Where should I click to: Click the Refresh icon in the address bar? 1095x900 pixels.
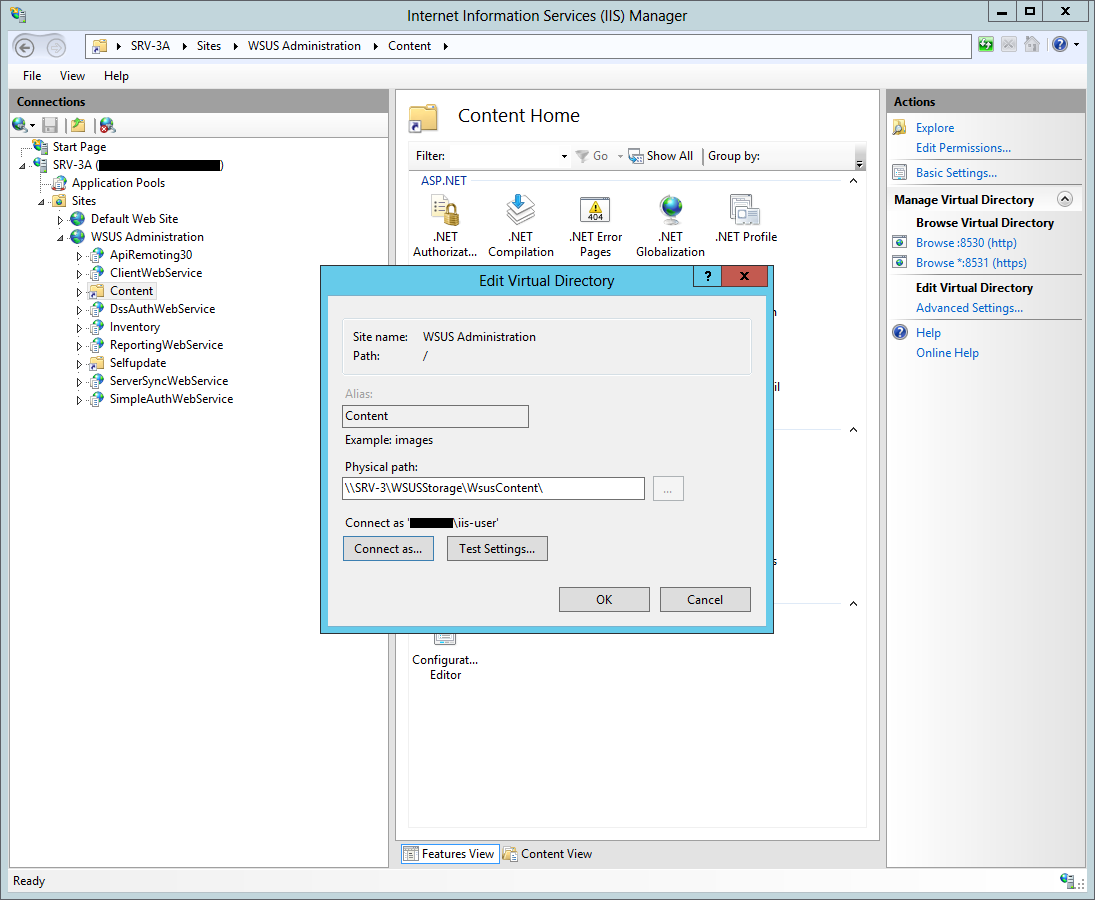point(986,45)
